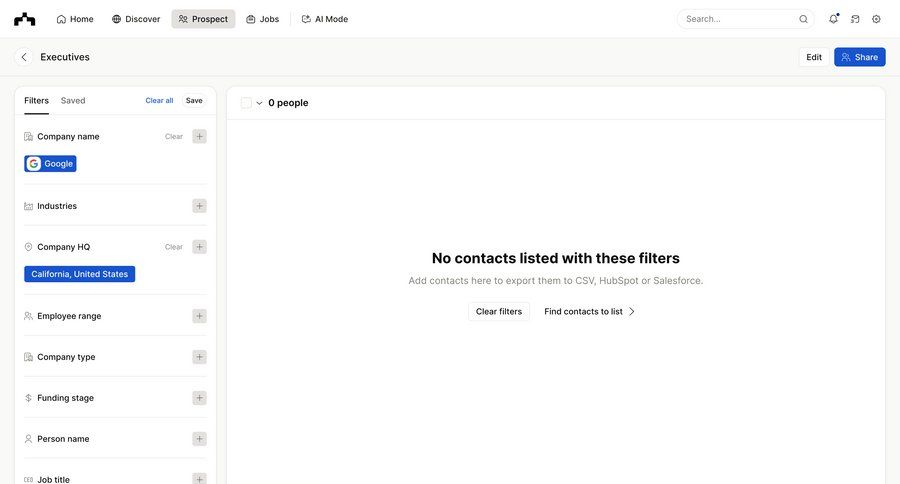Click the Company name filter label

coord(68,137)
